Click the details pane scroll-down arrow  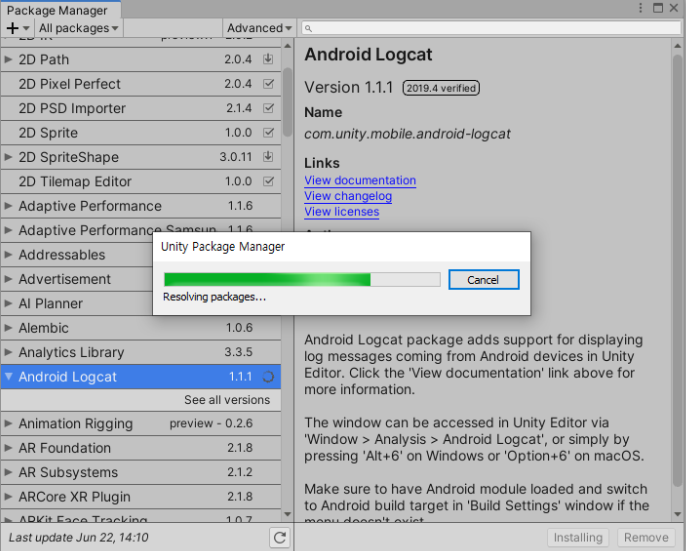678,514
